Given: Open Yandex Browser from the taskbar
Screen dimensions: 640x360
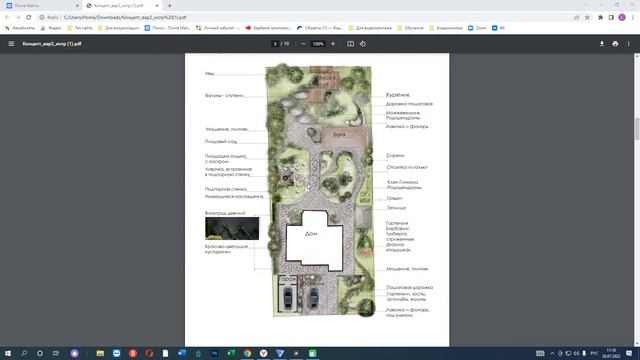Looking at the screenshot, I should click(264, 353).
